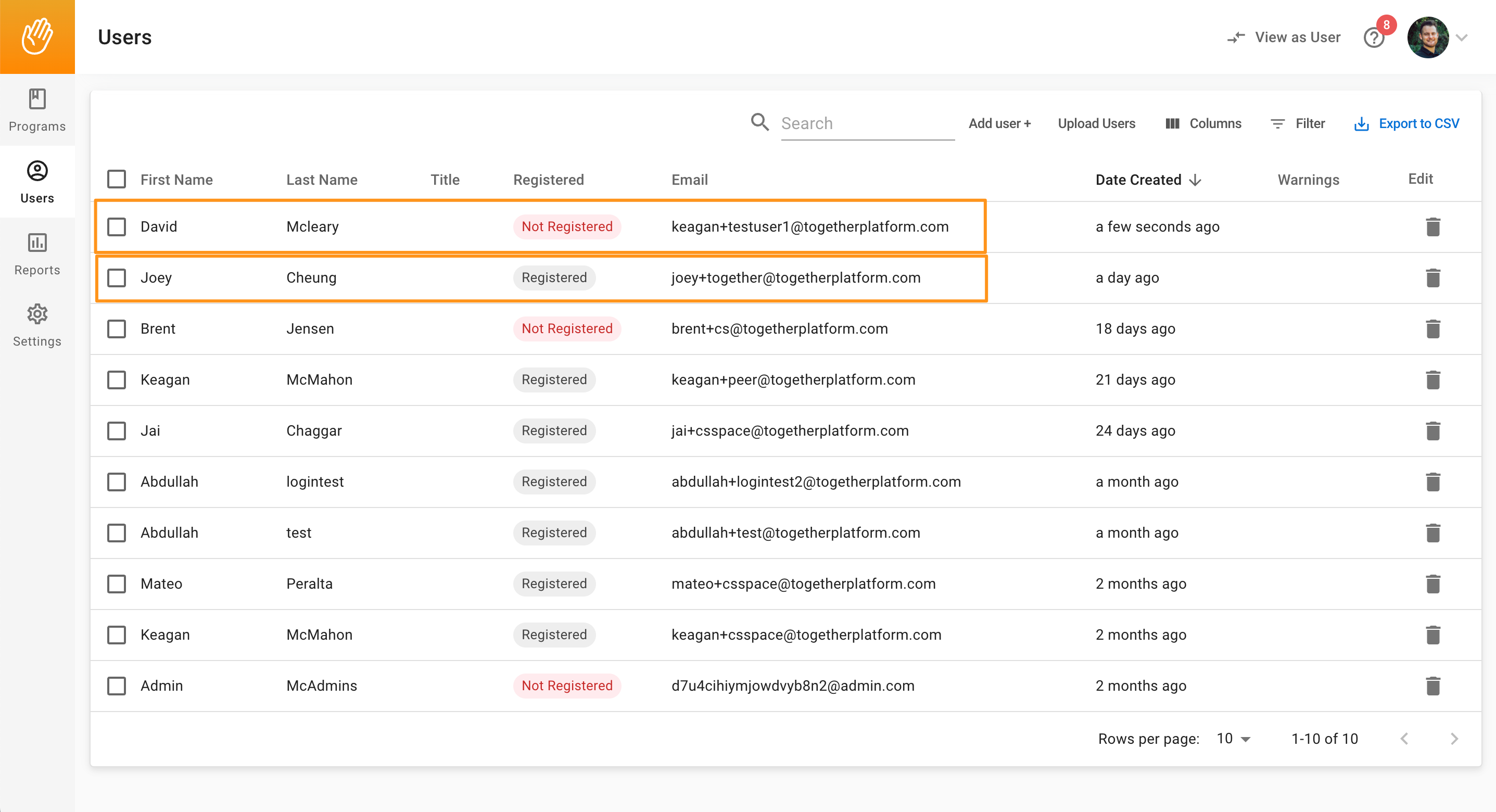The height and width of the screenshot is (812, 1496).
Task: Delete David Mcleary with trash icon
Action: pyautogui.click(x=1432, y=226)
